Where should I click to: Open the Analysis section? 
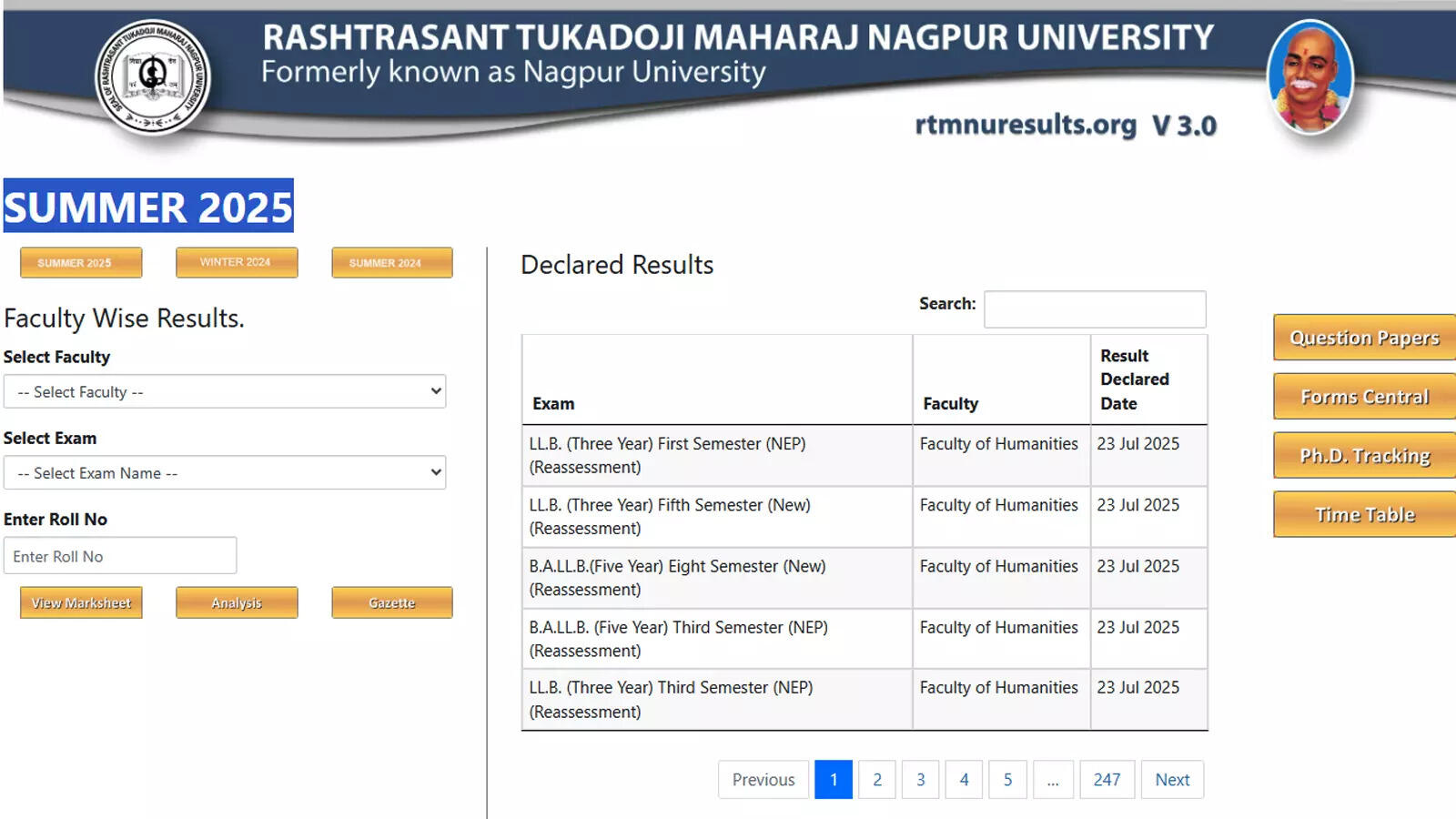[x=236, y=602]
